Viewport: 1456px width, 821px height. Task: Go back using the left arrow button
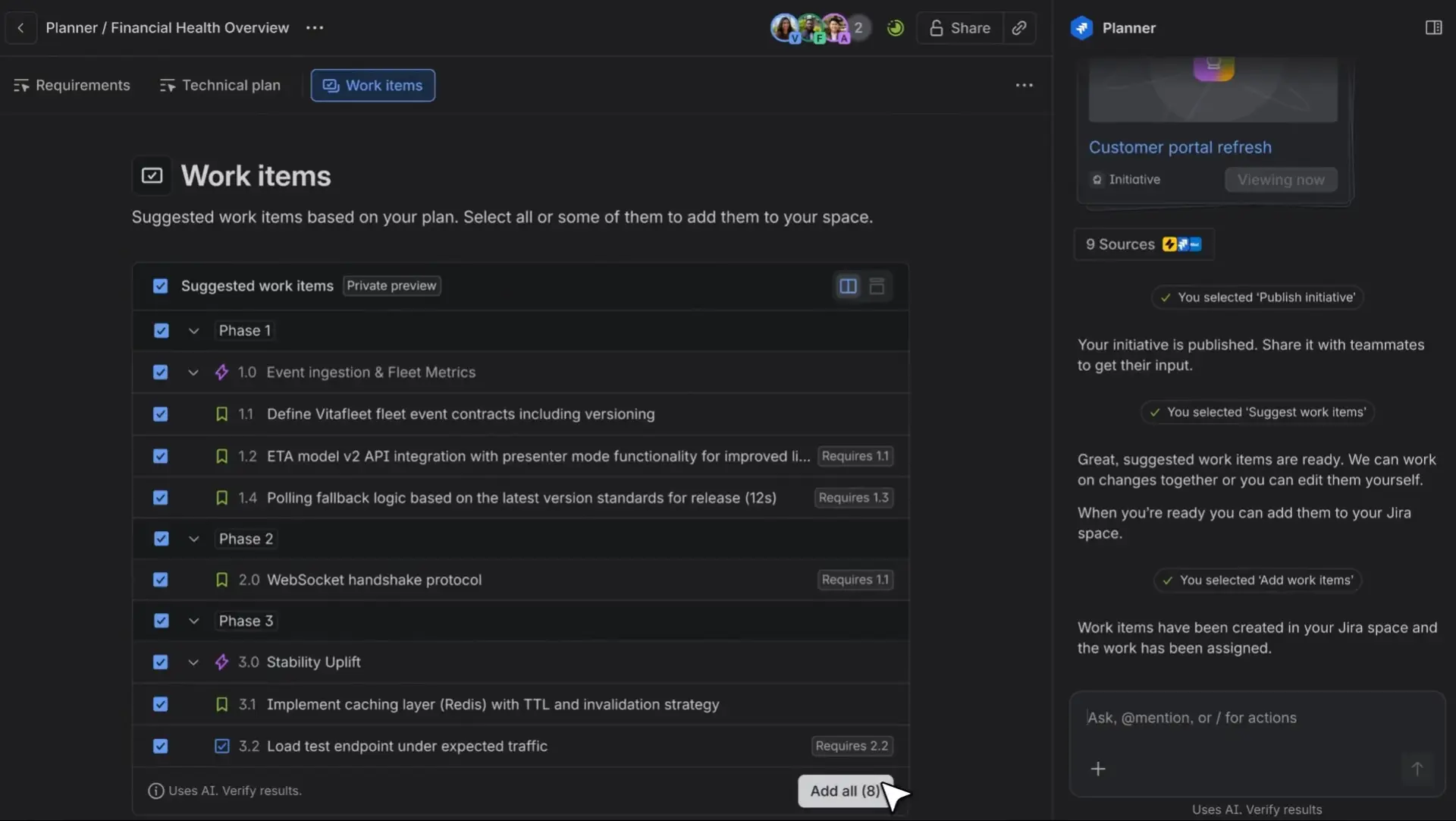click(x=20, y=28)
